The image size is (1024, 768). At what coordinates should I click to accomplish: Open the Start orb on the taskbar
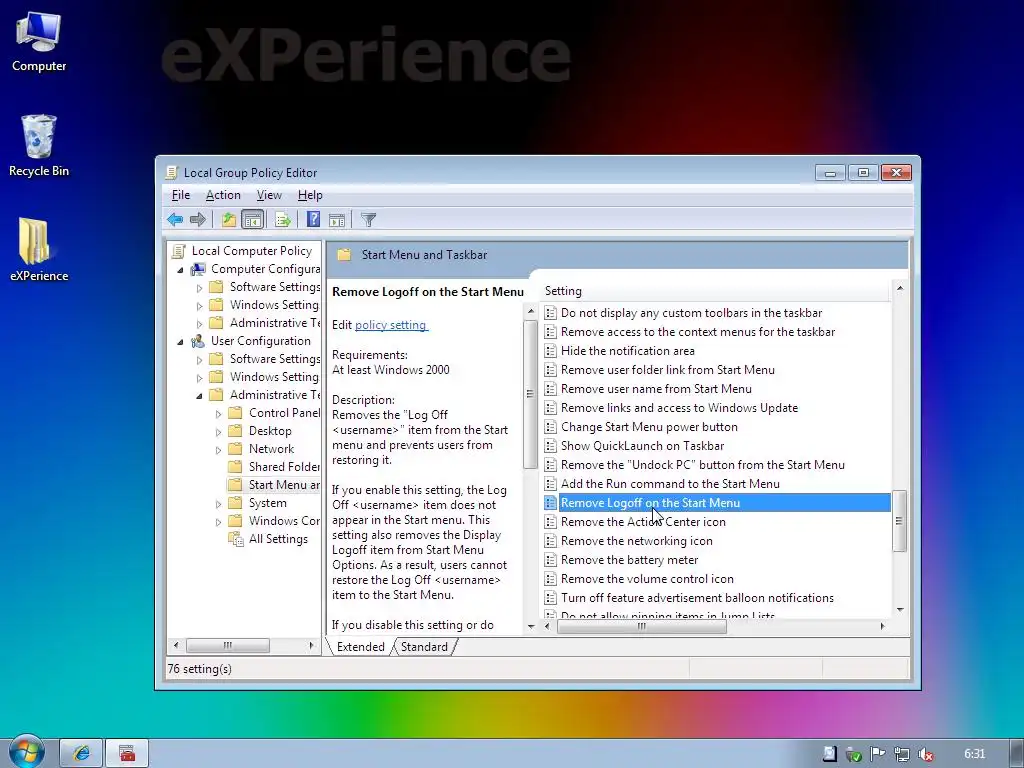26,752
